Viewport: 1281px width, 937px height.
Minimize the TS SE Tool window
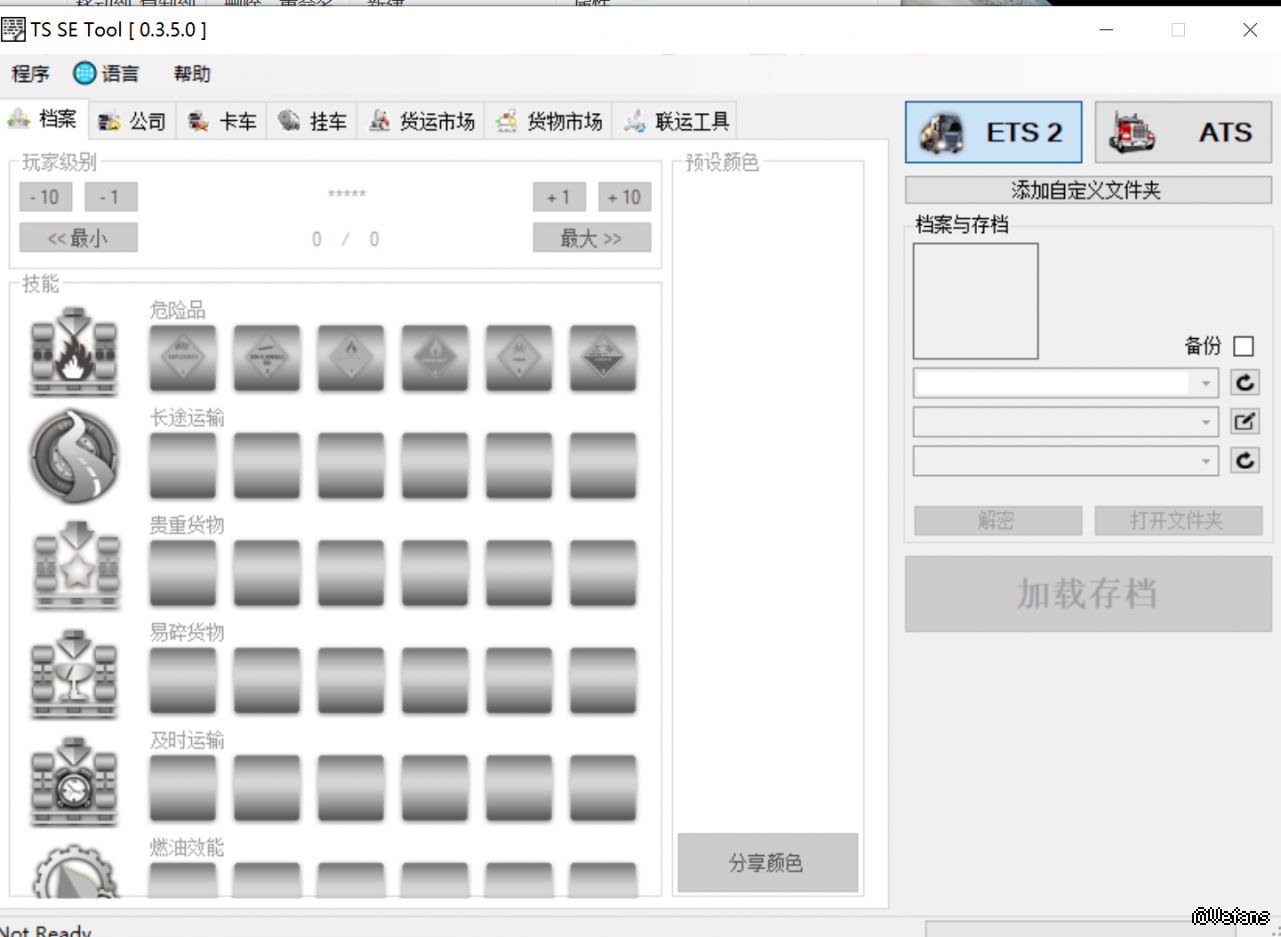coord(1105,30)
